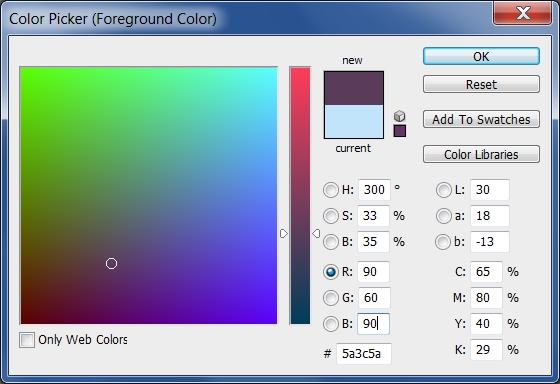Enable the Only Web Colors checkbox

(27, 340)
